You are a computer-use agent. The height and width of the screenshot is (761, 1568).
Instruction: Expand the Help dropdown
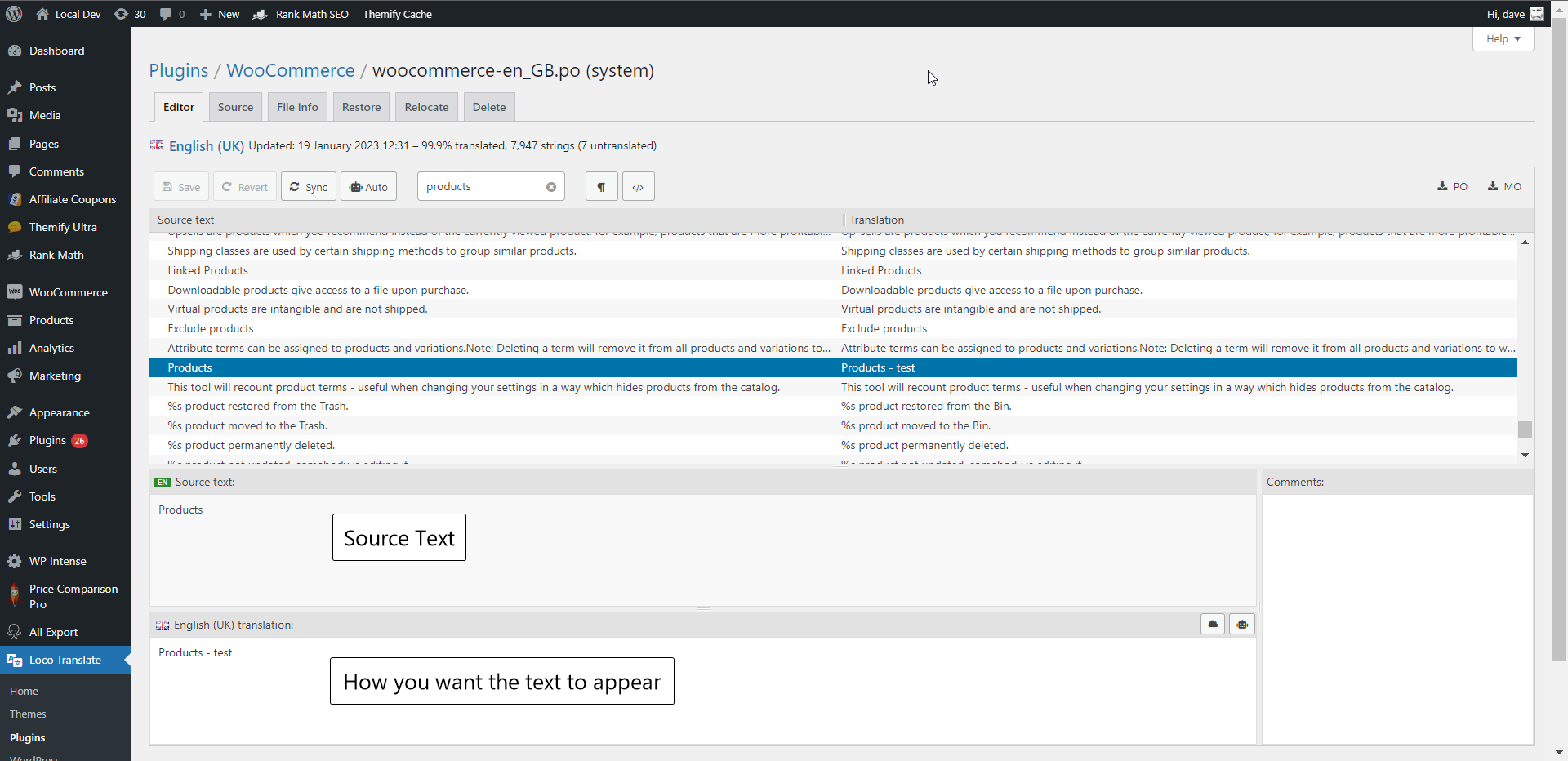point(1503,38)
